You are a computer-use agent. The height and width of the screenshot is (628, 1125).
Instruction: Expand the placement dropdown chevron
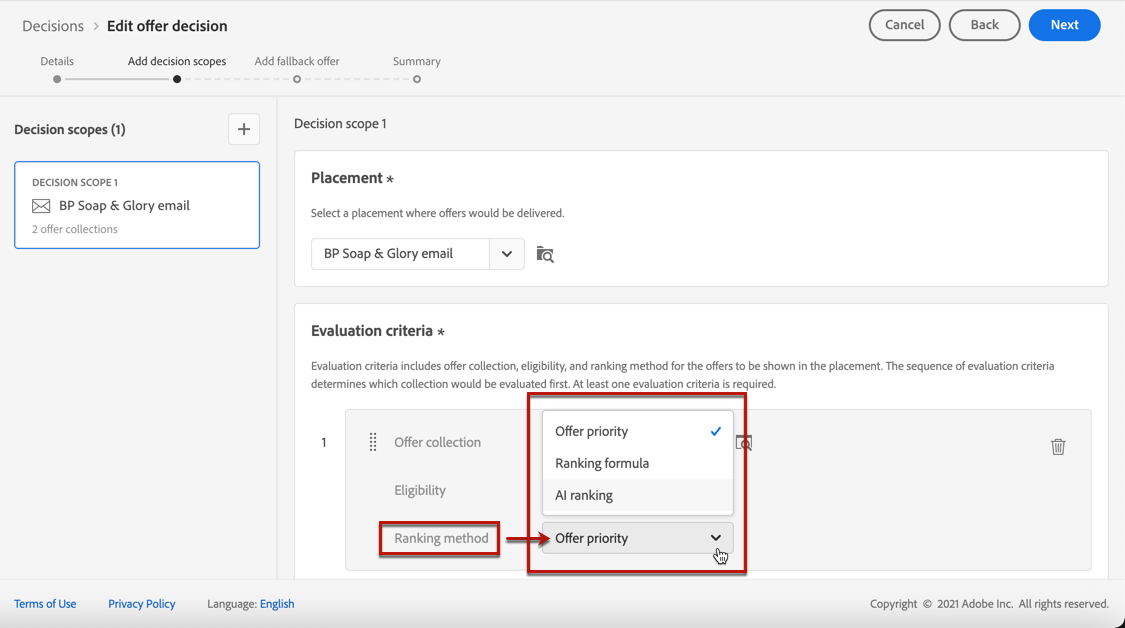point(507,254)
